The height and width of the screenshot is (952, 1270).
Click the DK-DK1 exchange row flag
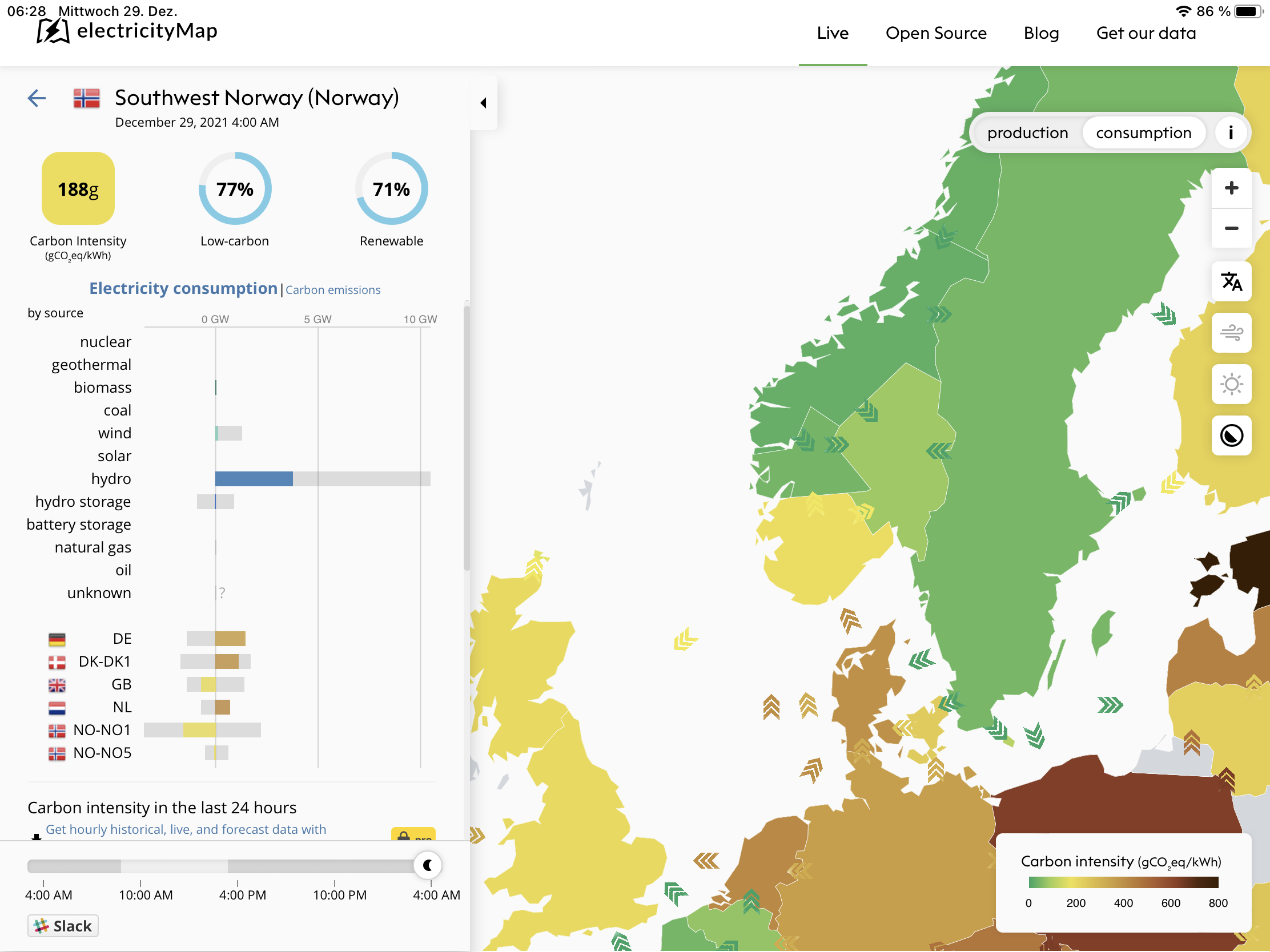[57, 661]
